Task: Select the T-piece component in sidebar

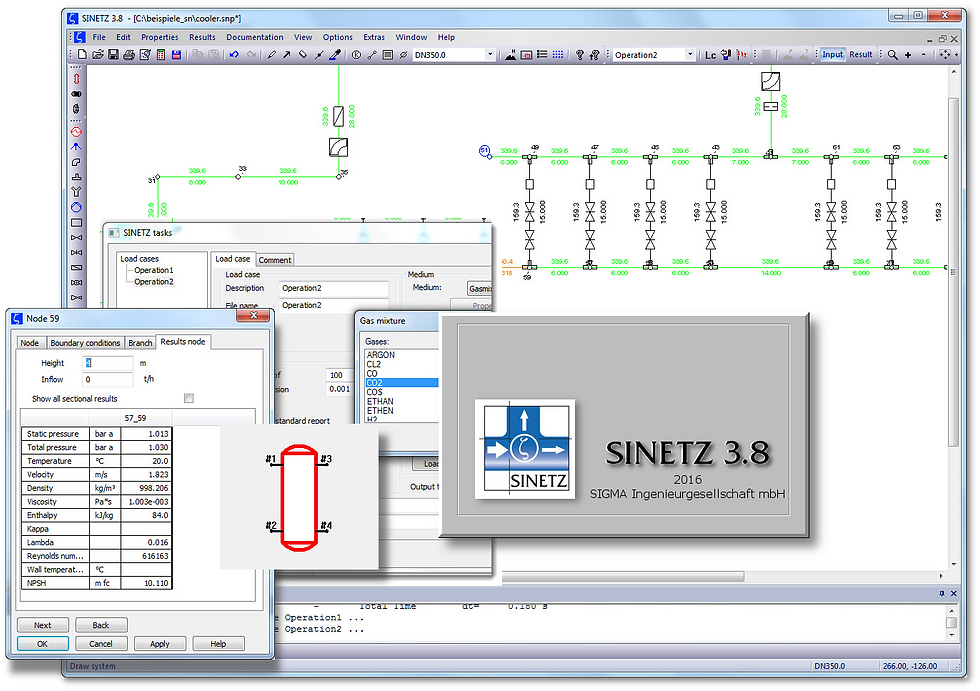Action: tap(76, 177)
